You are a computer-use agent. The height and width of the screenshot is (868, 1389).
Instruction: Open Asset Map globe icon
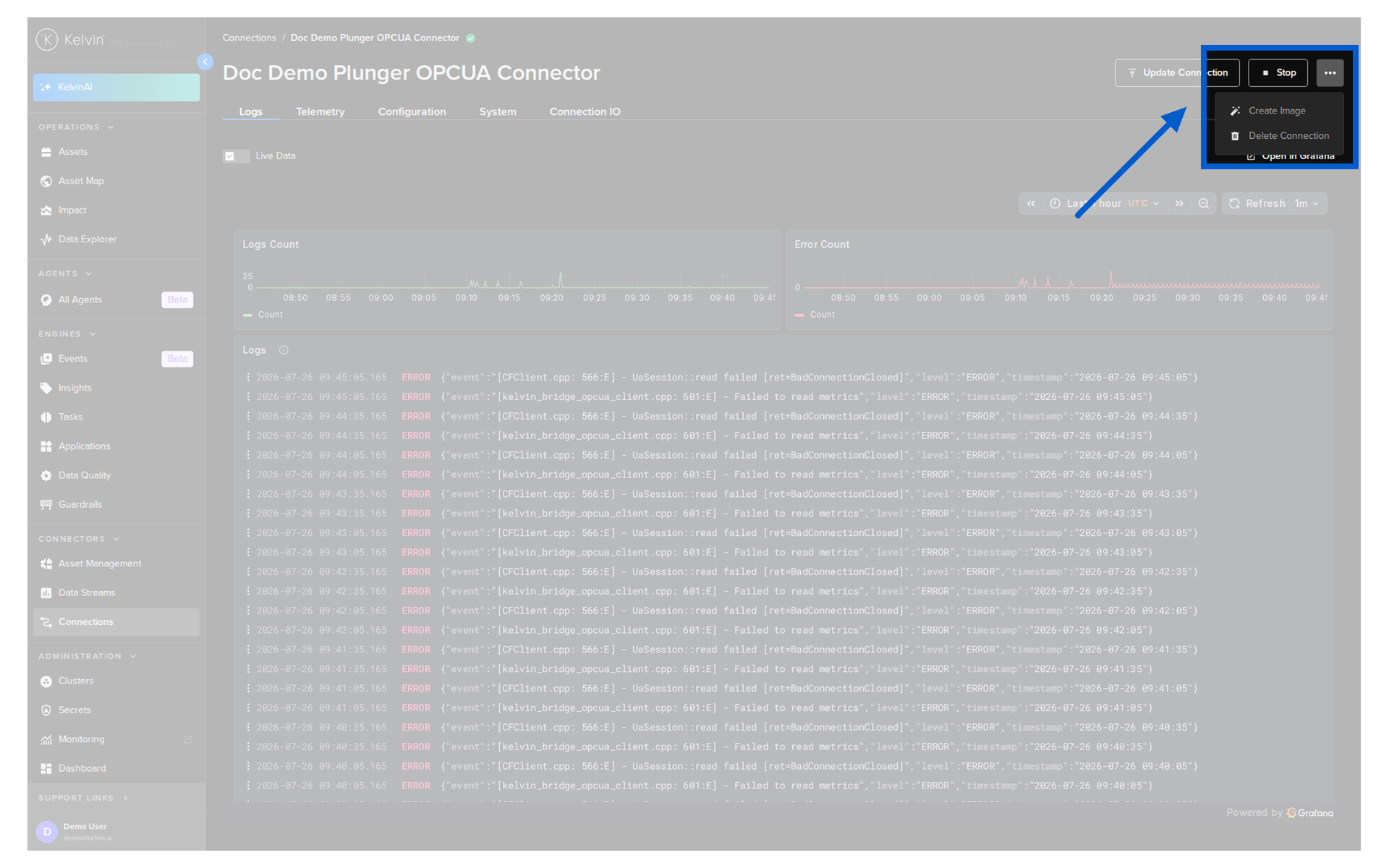pyautogui.click(x=46, y=181)
